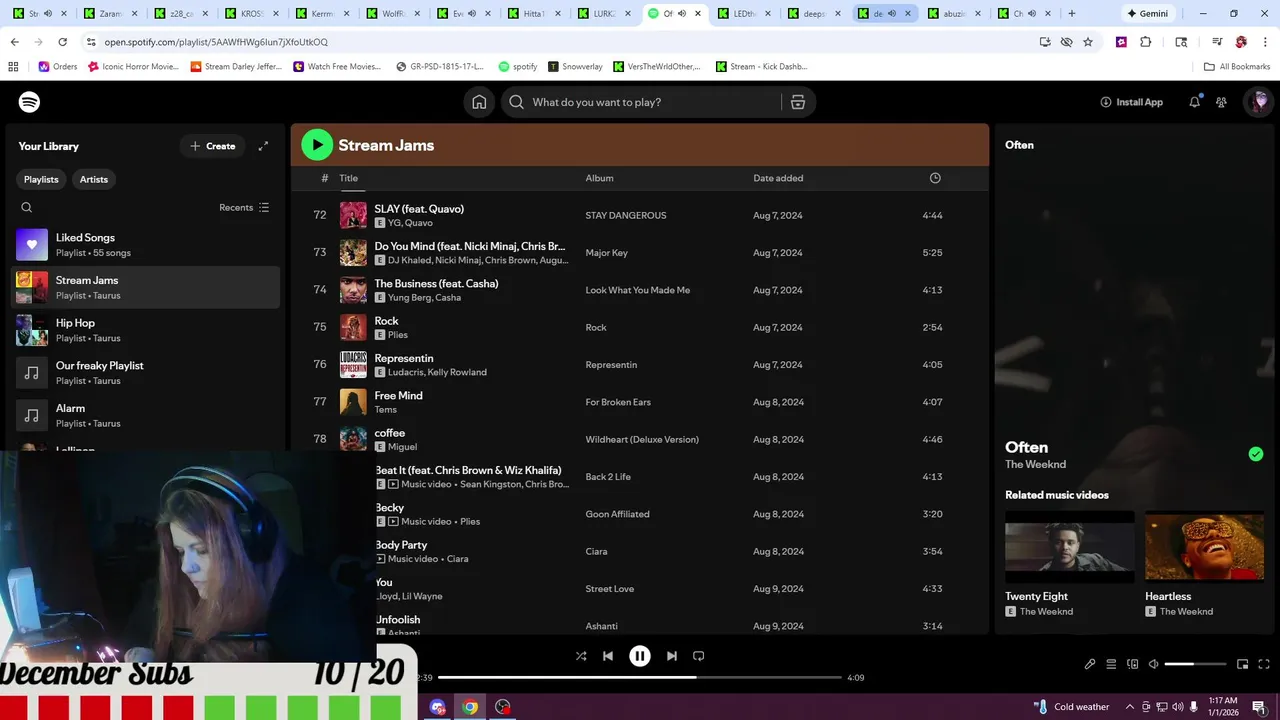1280x720 pixels.
Task: Skip to the previous track
Action: pos(608,656)
